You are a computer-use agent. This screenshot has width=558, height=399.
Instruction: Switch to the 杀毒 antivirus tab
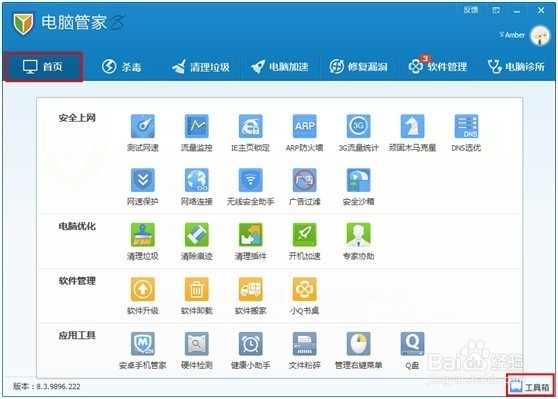[x=121, y=67]
